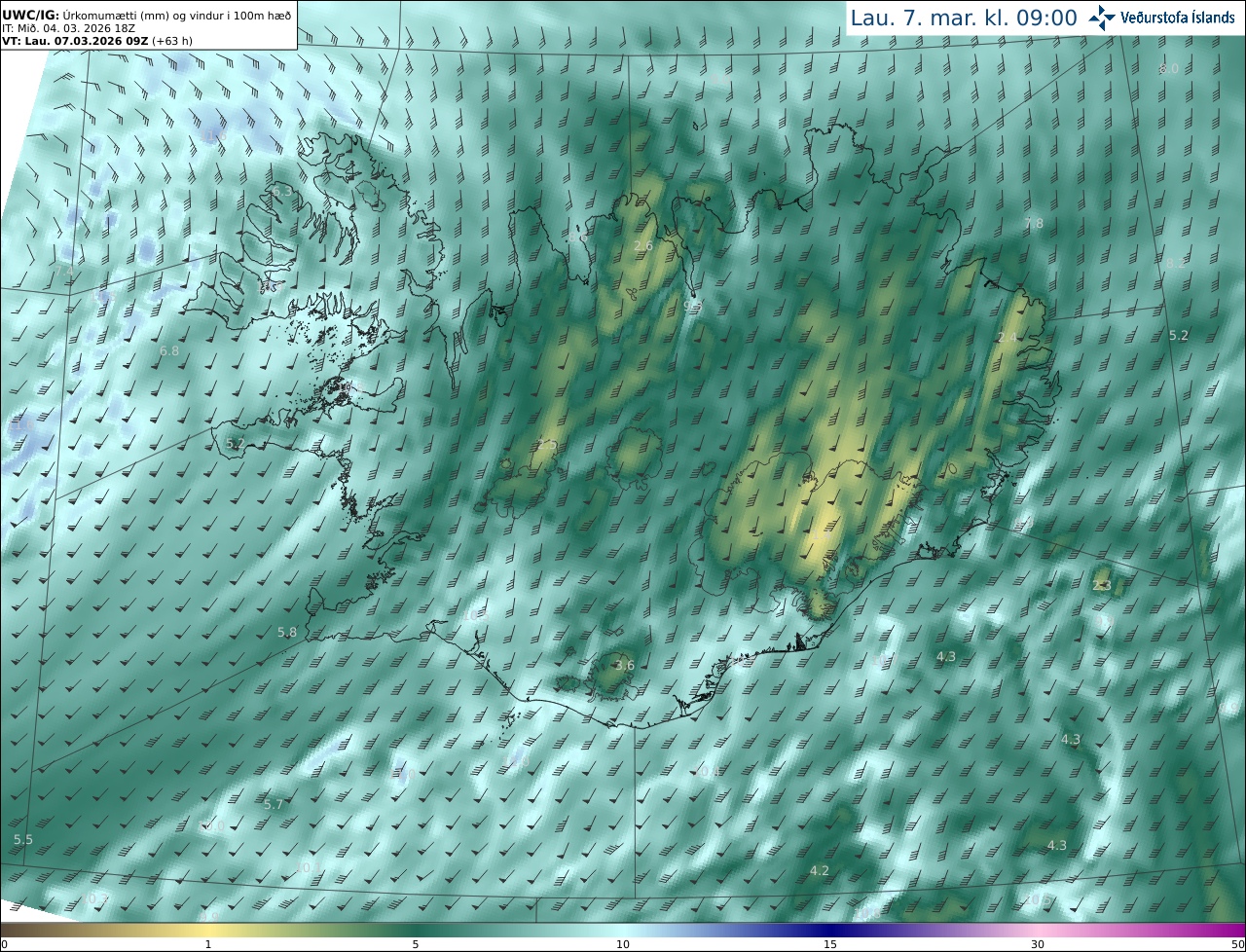Viewport: 1246px width, 952px height.
Task: Pick the pale yellow color at scale value 1
Action: [208, 930]
